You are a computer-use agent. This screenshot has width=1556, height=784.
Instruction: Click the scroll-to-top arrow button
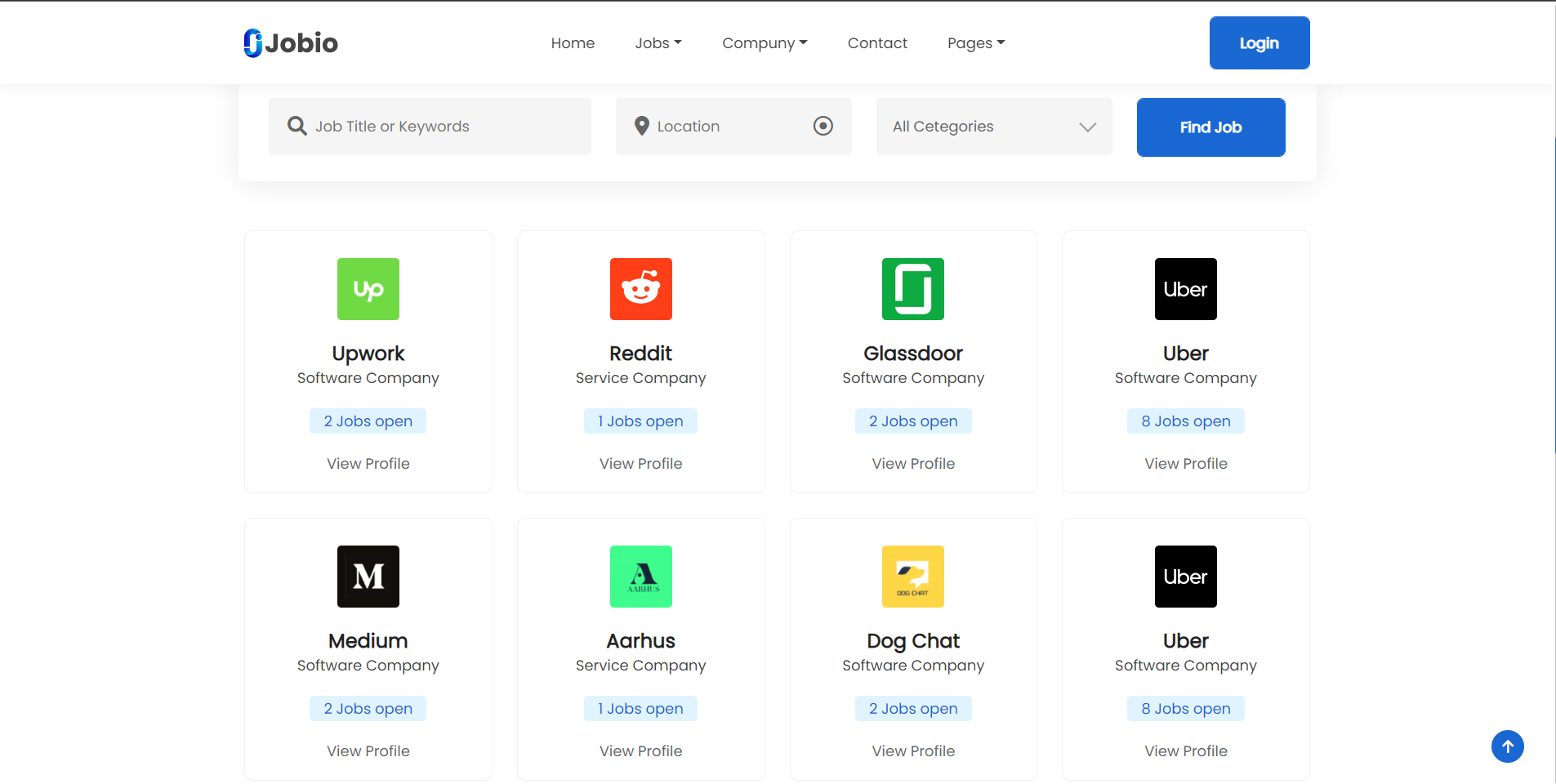click(1508, 746)
